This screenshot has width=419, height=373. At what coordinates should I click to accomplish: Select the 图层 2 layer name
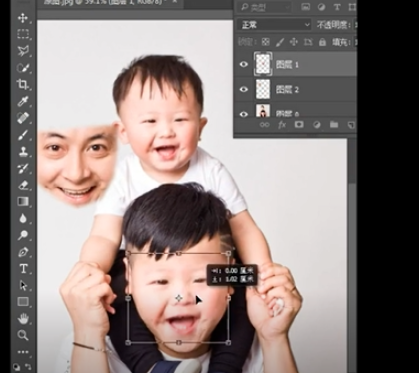click(x=287, y=89)
